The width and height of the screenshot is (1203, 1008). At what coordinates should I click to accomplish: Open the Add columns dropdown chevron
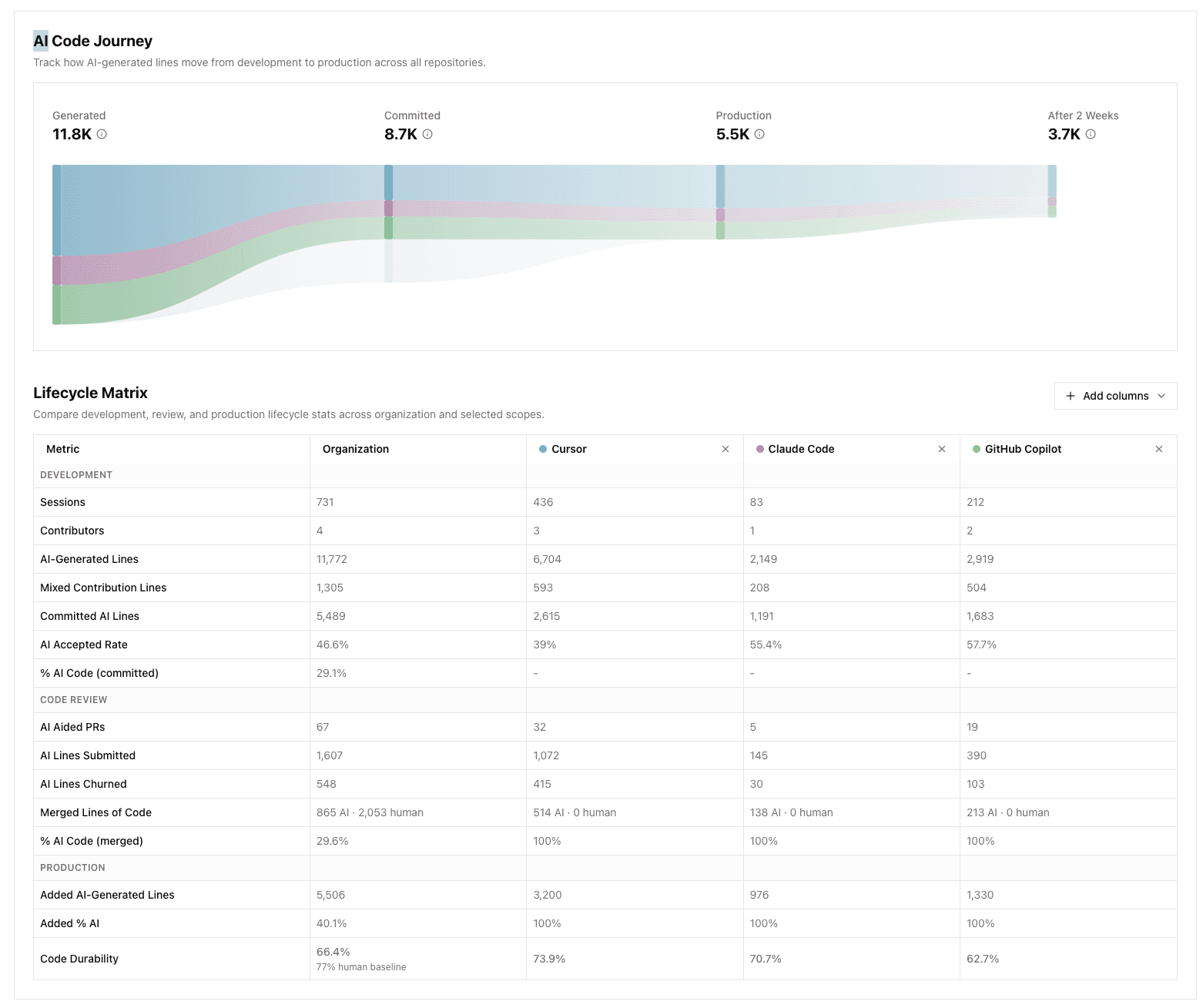pos(1161,396)
